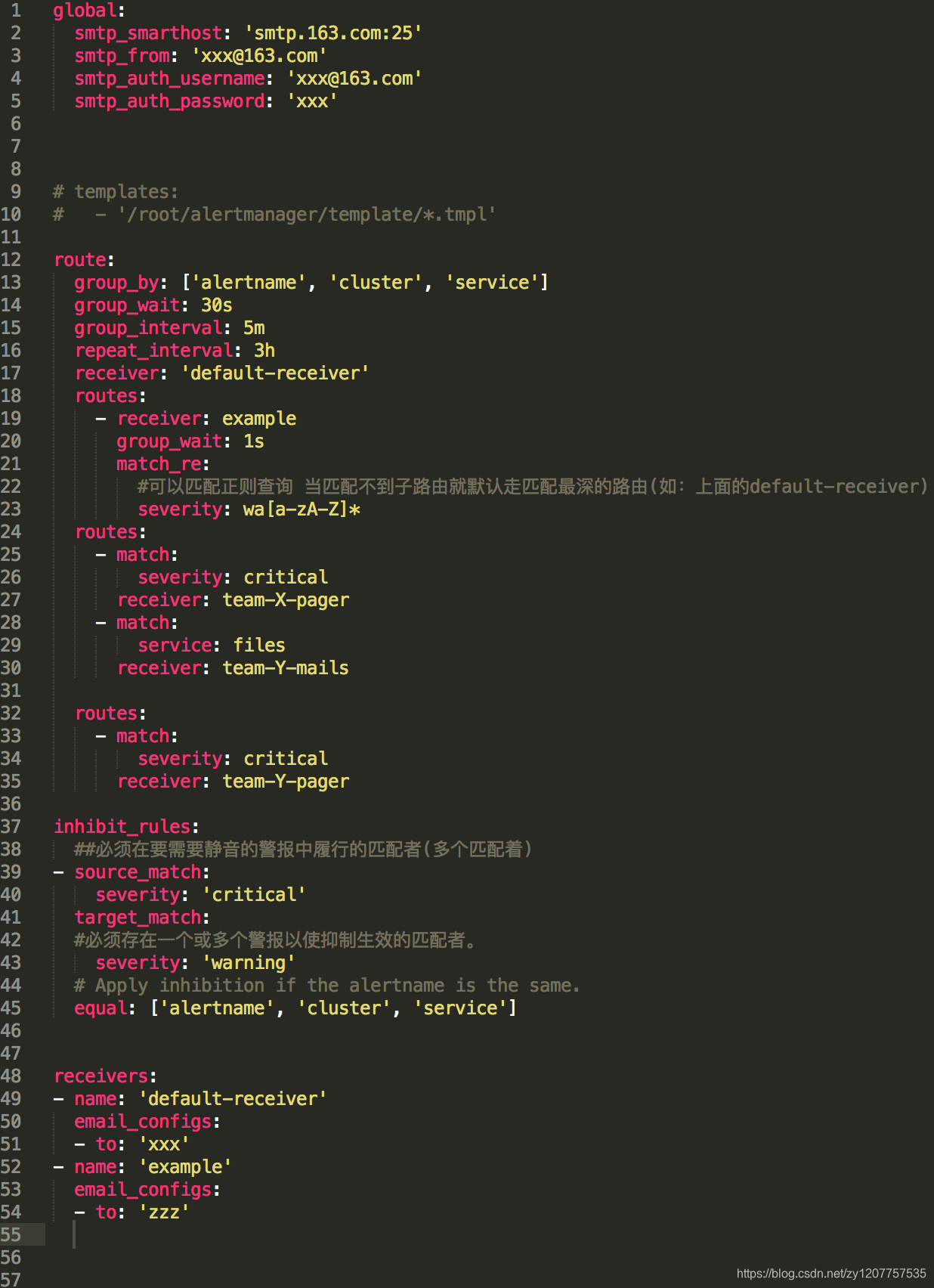Click the quoted 'warning' severity value
934x1288 pixels.
[249, 963]
